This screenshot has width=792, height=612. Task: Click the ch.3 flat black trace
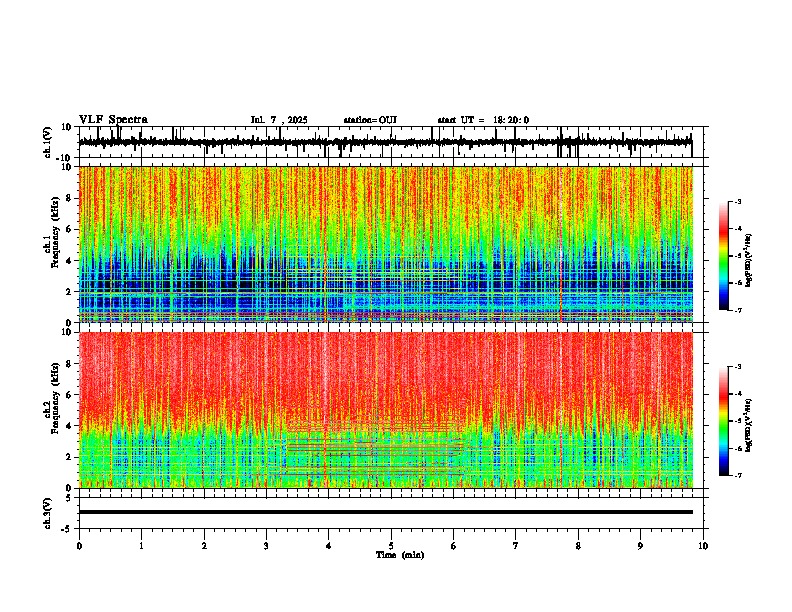click(x=385, y=512)
